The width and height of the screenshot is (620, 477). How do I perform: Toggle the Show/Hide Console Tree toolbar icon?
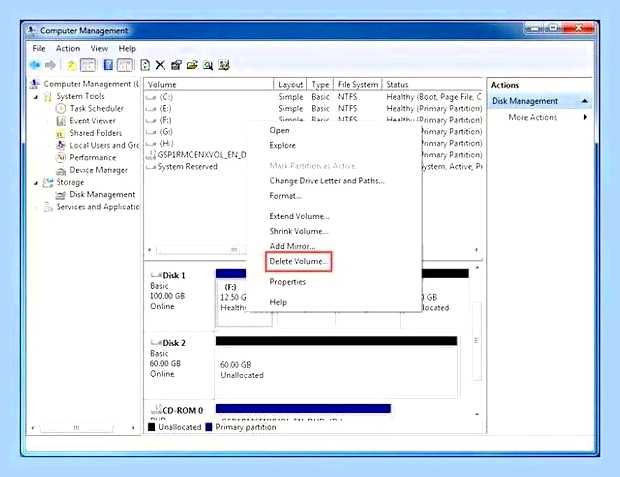(x=88, y=65)
